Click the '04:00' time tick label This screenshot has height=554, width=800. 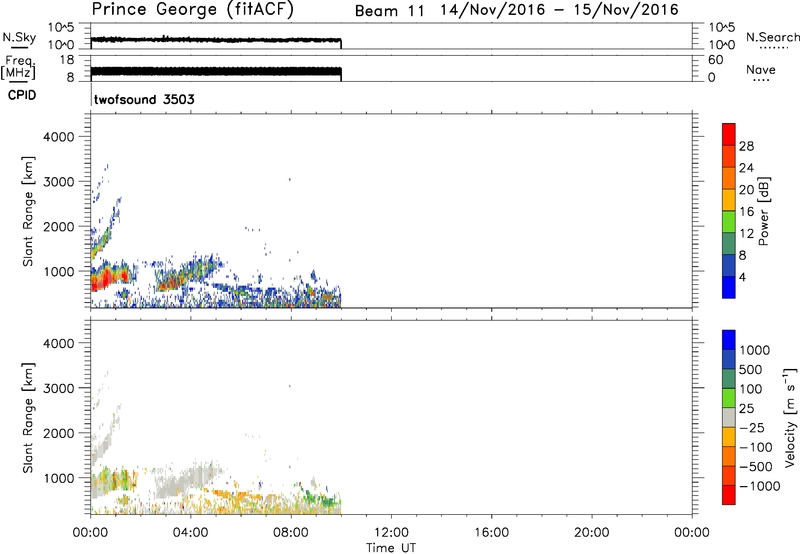coord(190,533)
